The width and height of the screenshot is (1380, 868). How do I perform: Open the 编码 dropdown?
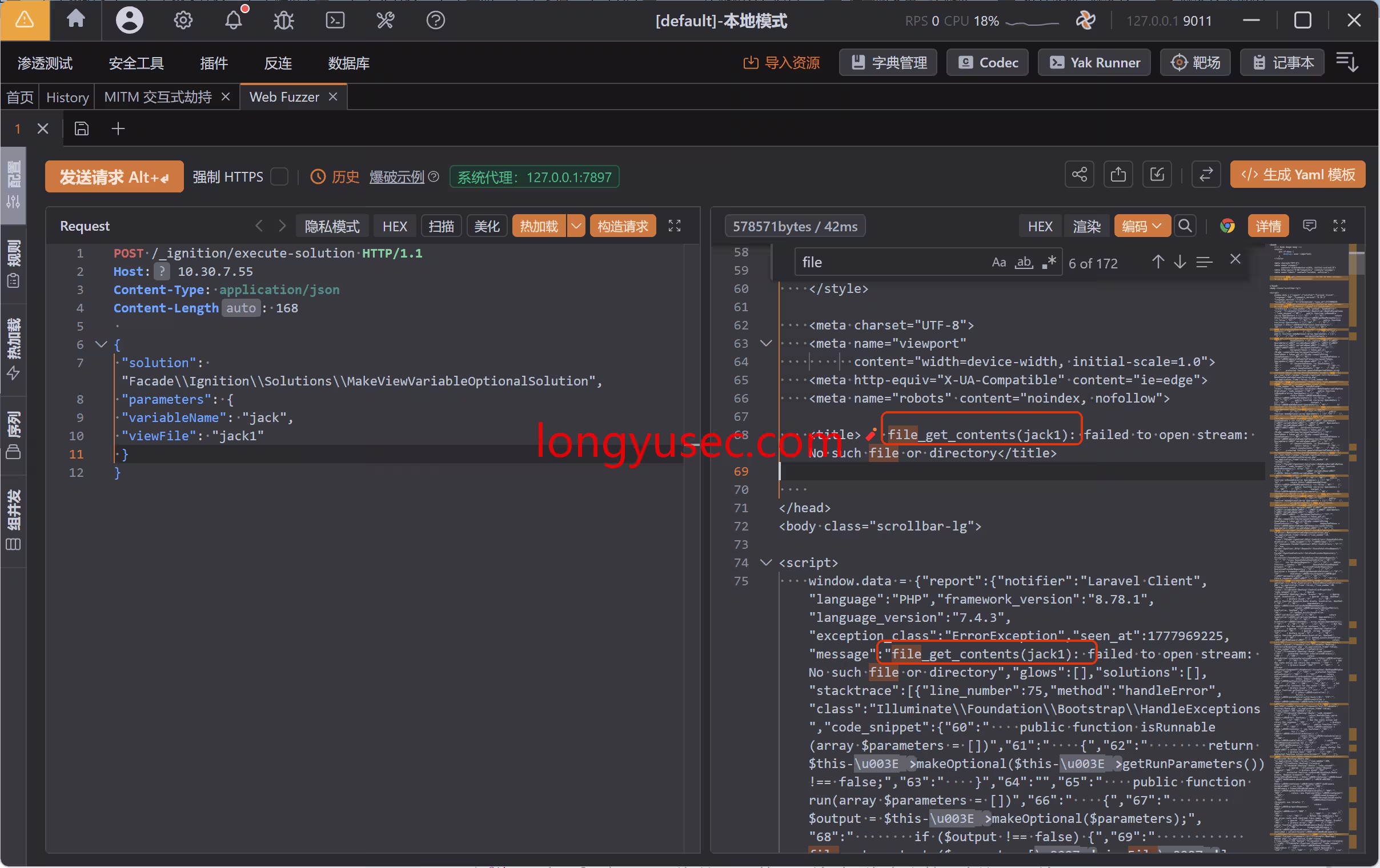[1142, 226]
